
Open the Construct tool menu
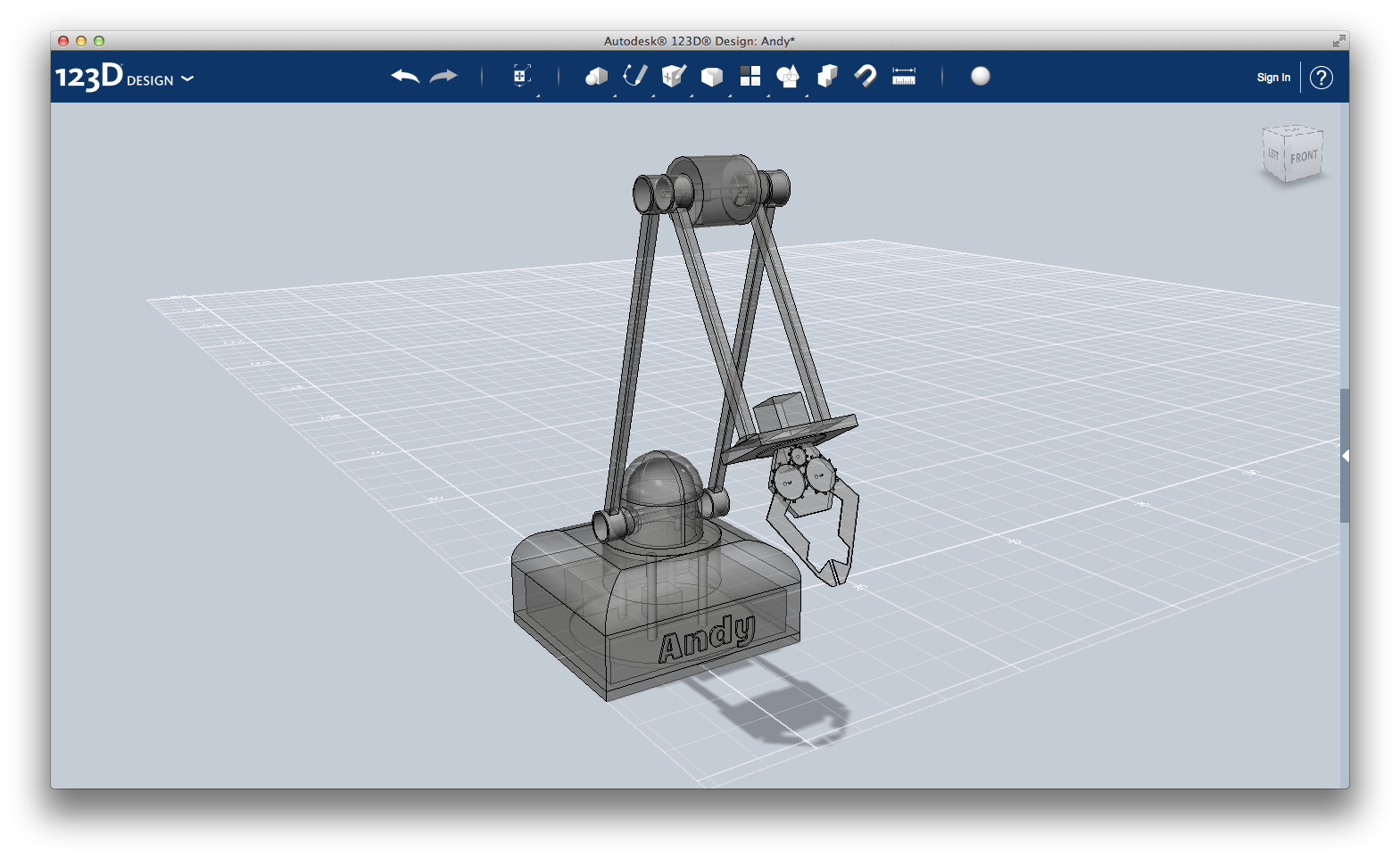[x=674, y=76]
